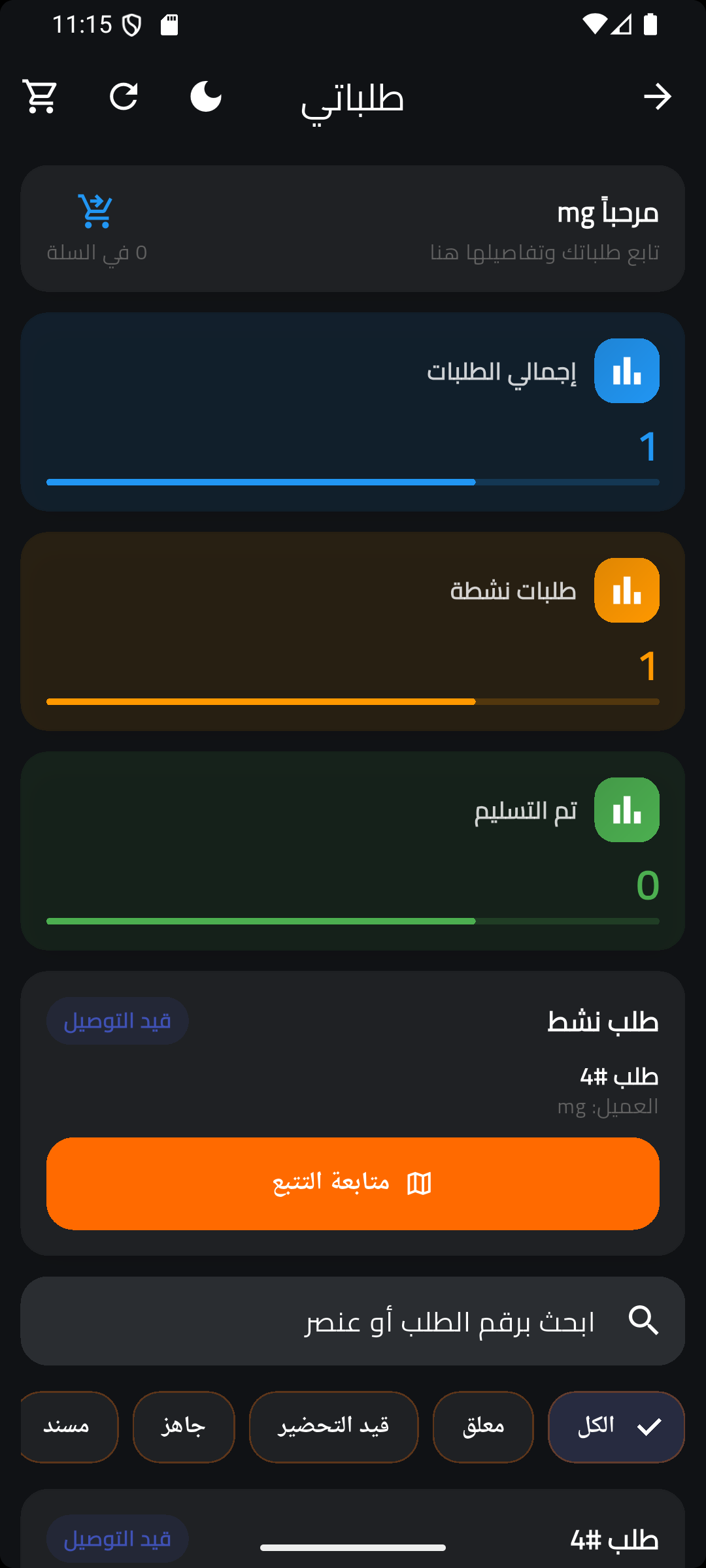This screenshot has height=1568, width=706.
Task: Tap the blue chart icon for إجمالي الطلبات
Action: (626, 370)
